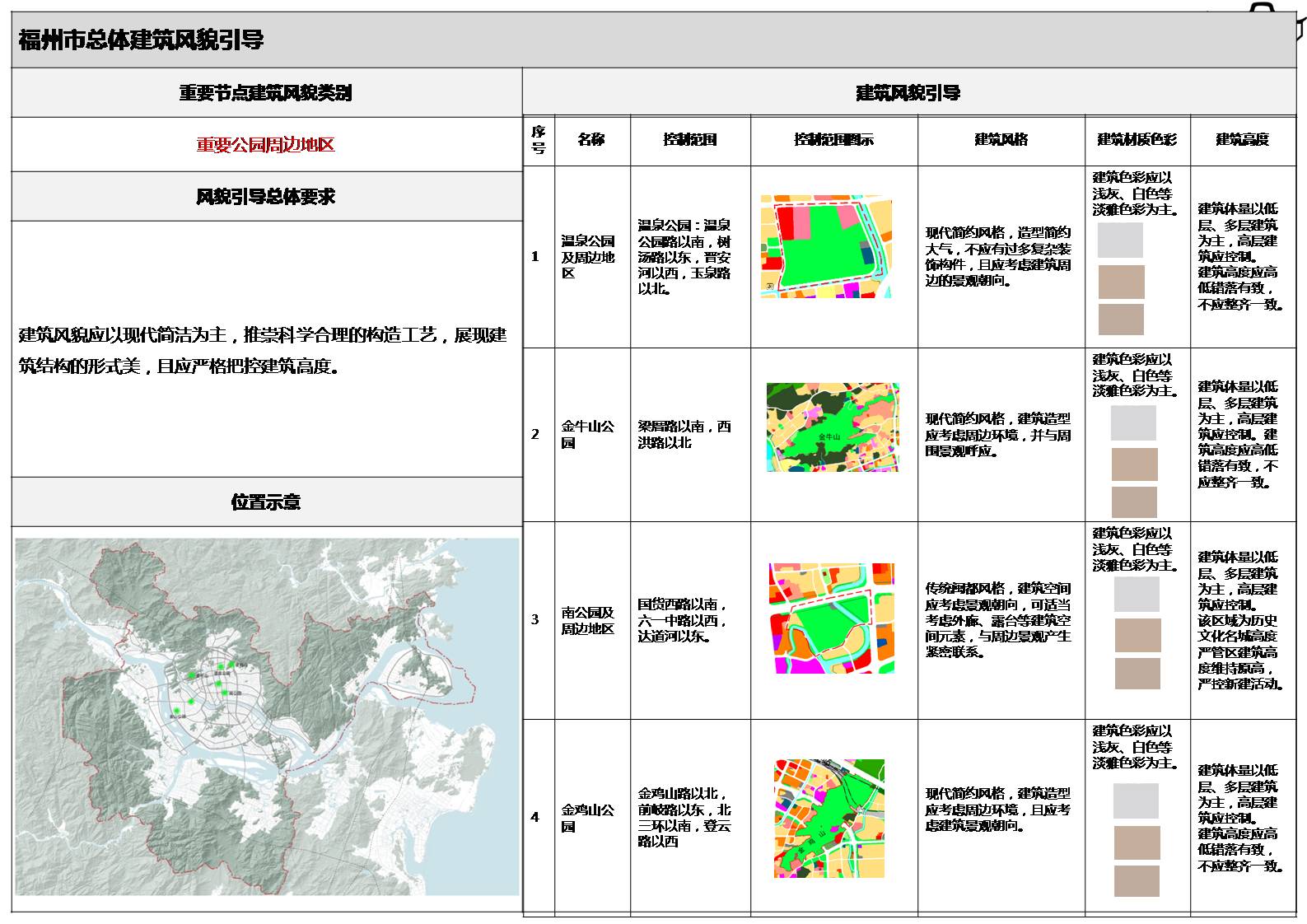Image resolution: width=1307 pixels, height=924 pixels.
Task: Select the 重要节点建筑风貌类别 header
Action: (x=266, y=93)
